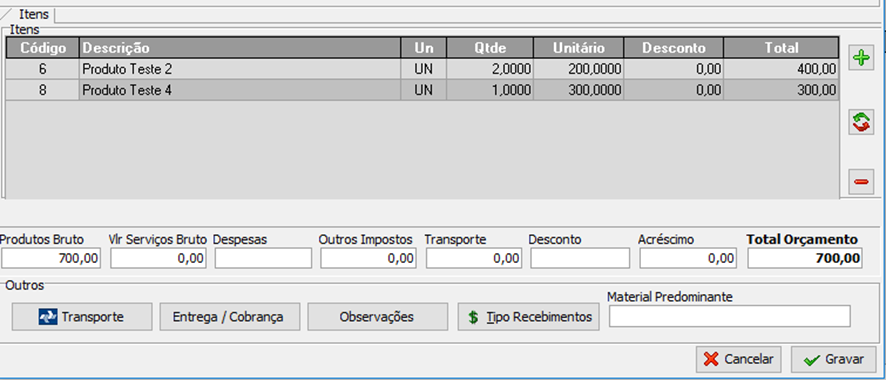
Task: Open the Transporte options button
Action: pos(82,317)
